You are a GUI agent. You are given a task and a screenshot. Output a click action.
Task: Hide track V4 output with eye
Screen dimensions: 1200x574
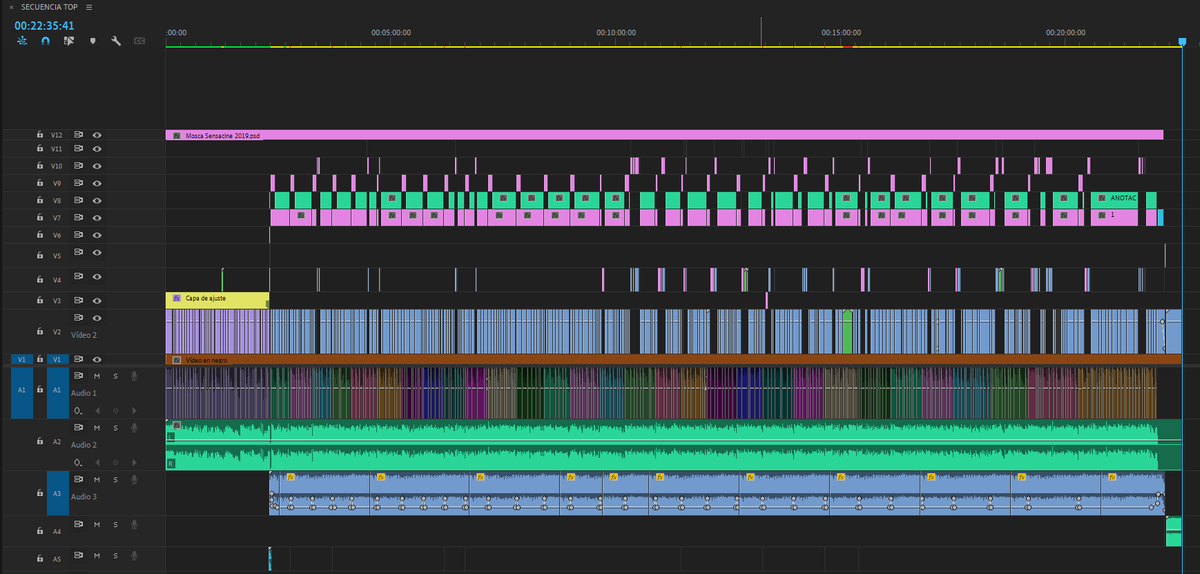point(98,277)
